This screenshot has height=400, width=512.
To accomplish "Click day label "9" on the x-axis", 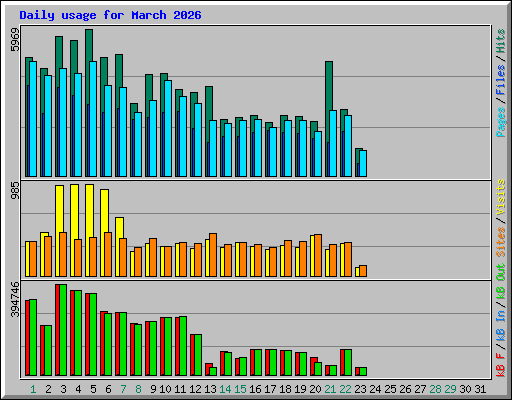I will [x=153, y=389].
